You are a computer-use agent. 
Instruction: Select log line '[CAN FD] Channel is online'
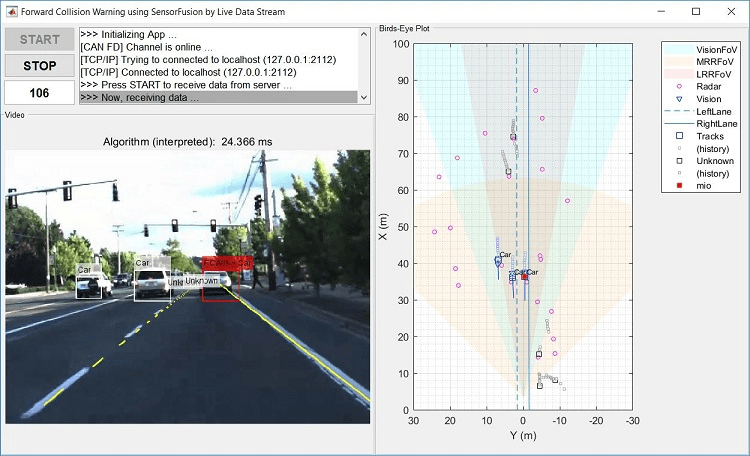tap(219, 47)
